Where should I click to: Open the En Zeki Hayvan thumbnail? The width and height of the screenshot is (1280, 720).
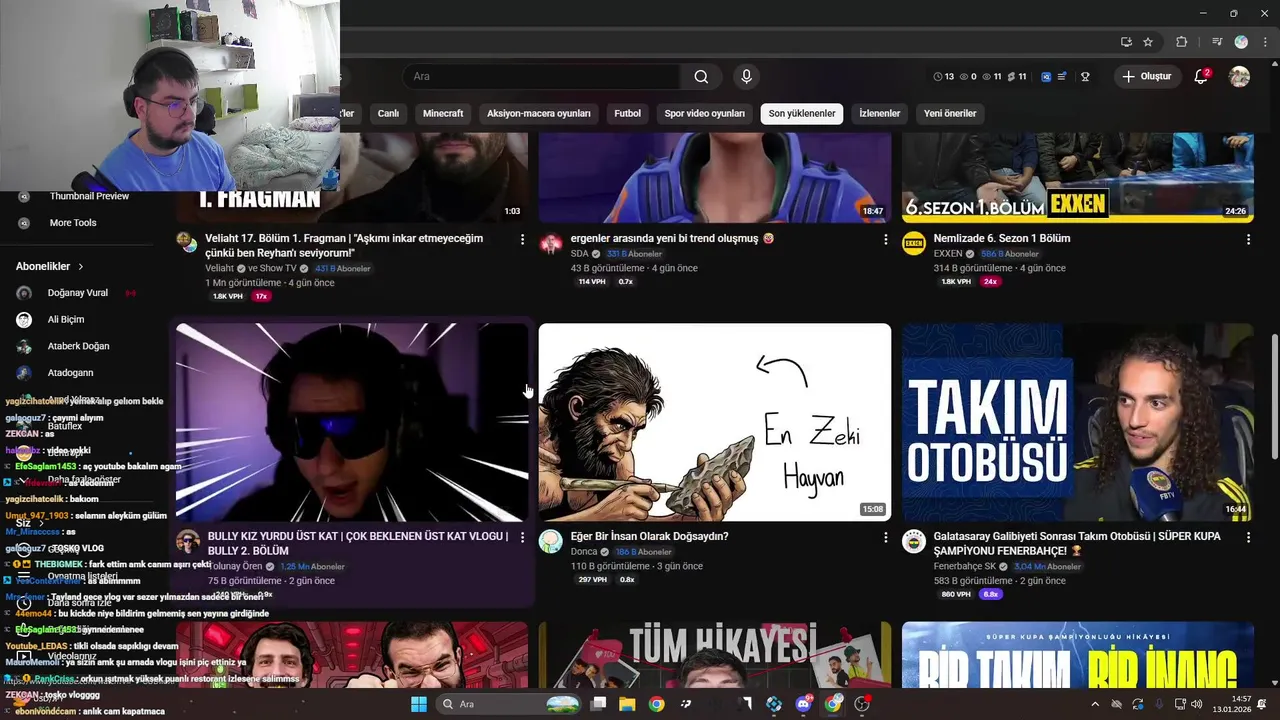pos(715,422)
